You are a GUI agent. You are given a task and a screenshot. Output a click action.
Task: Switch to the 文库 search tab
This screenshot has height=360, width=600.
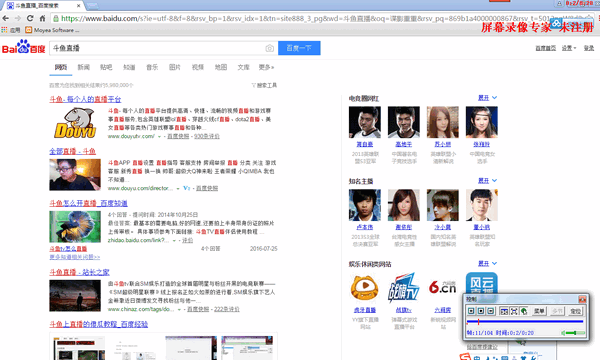[243, 67]
